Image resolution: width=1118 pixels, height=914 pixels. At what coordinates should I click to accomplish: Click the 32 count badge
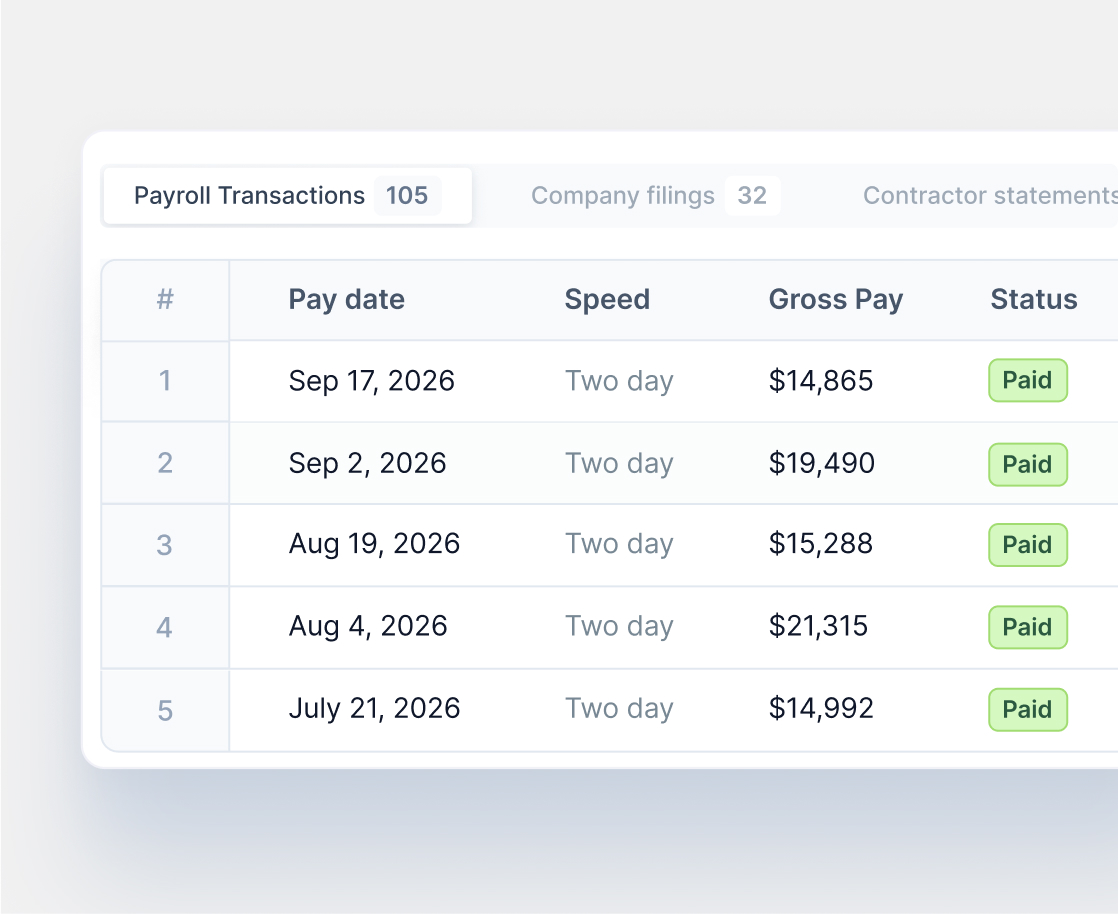click(752, 196)
